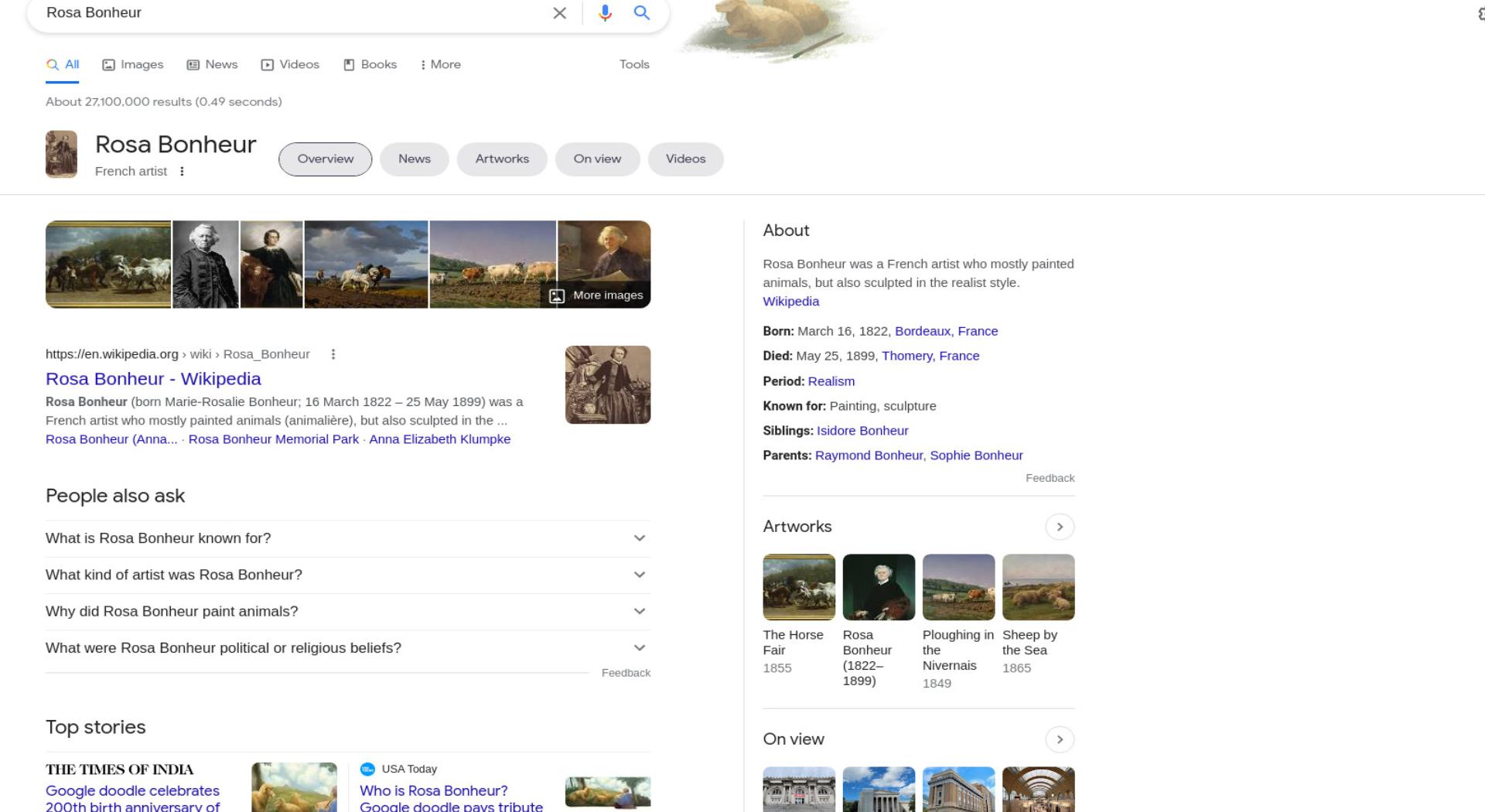
Task: Open the Rosa Bonheur Memorial Park sitelink
Action: point(274,439)
